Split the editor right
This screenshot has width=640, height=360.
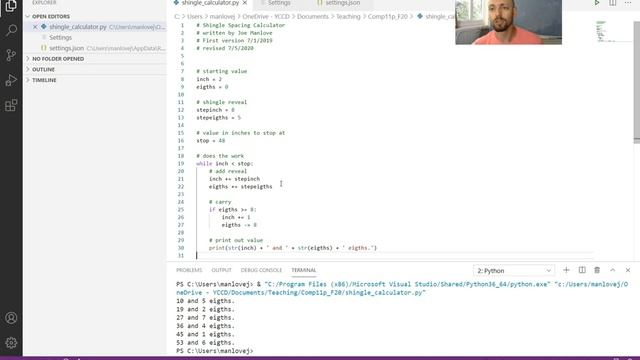click(x=613, y=3)
